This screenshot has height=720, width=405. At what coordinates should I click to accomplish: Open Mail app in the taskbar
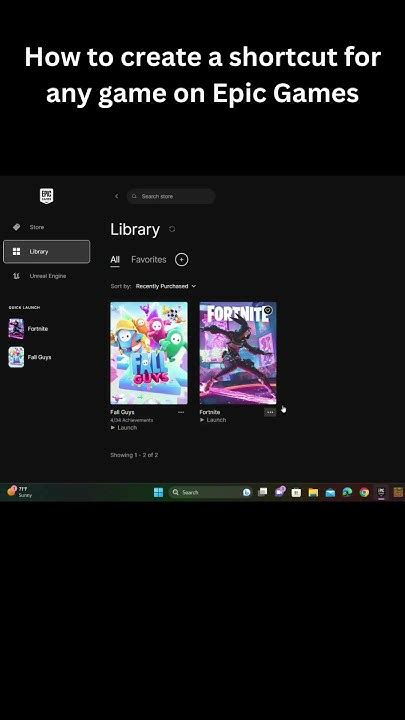coord(330,492)
